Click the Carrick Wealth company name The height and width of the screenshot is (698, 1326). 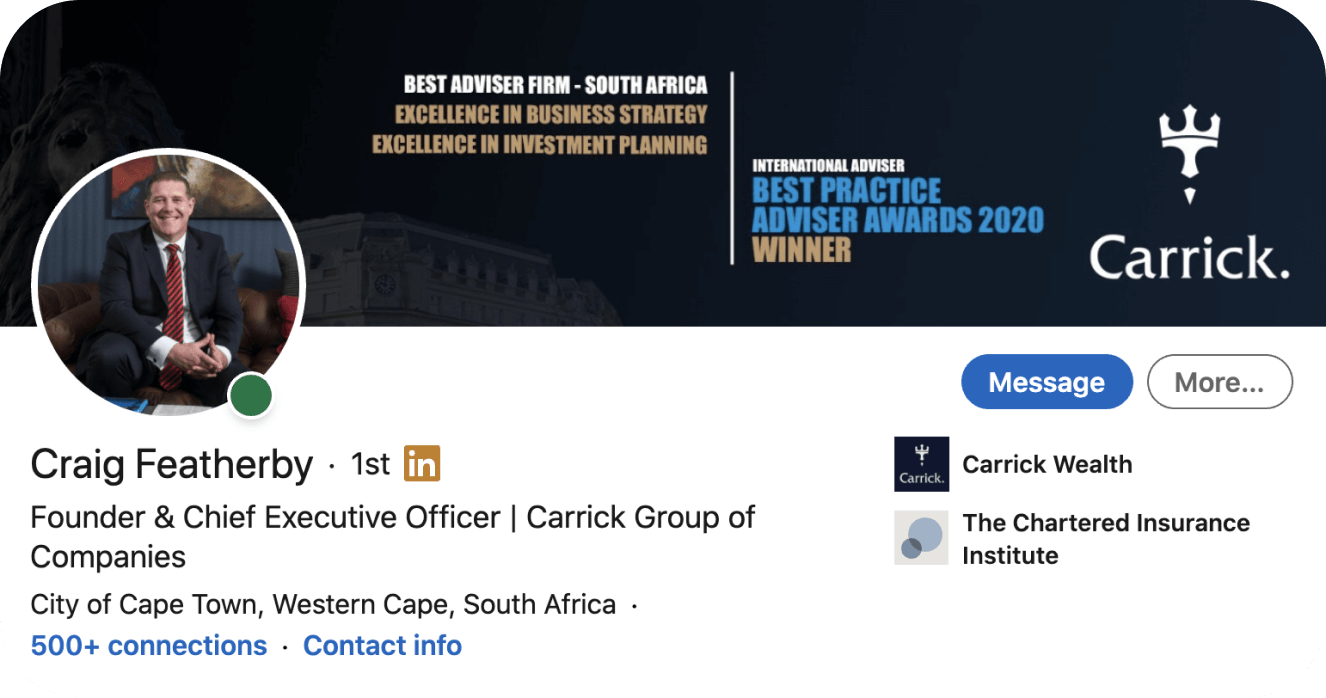pyautogui.click(x=1047, y=464)
